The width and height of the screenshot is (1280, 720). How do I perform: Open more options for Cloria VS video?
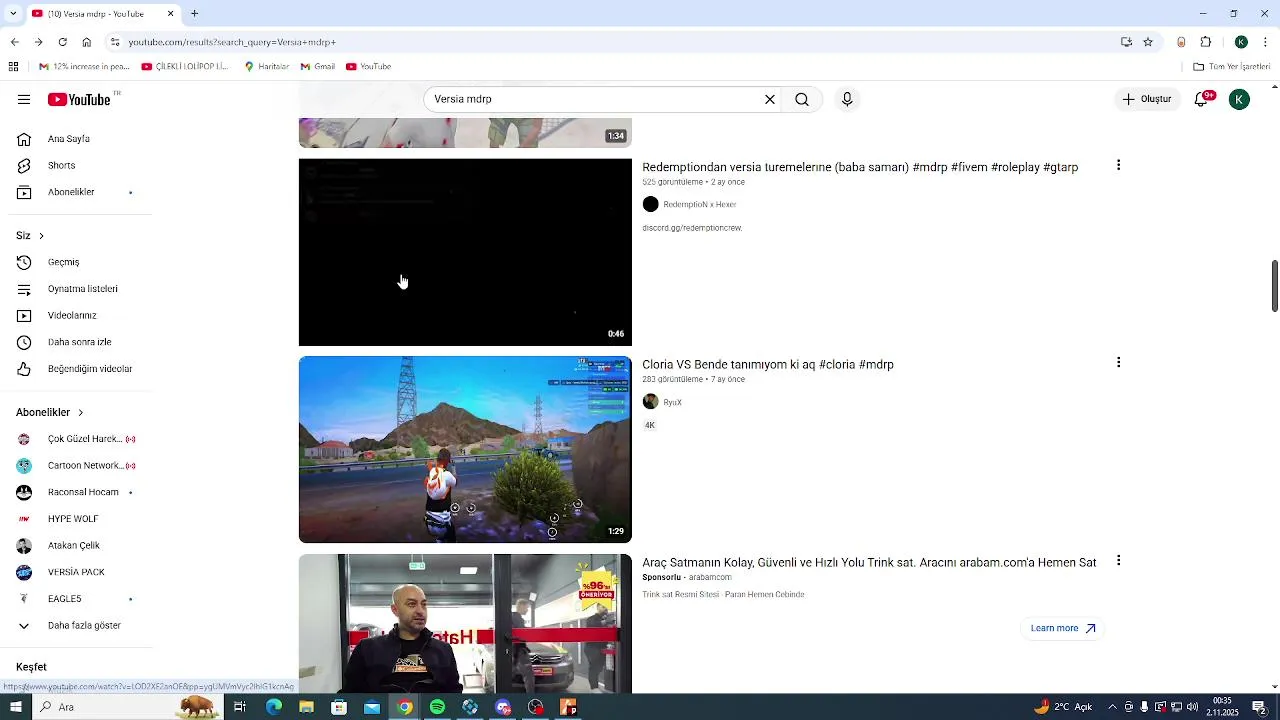pyautogui.click(x=1118, y=362)
